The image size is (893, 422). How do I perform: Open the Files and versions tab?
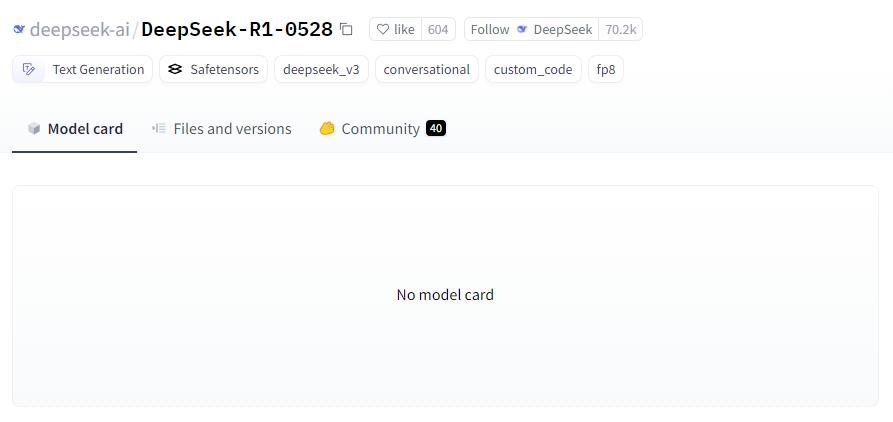222,129
